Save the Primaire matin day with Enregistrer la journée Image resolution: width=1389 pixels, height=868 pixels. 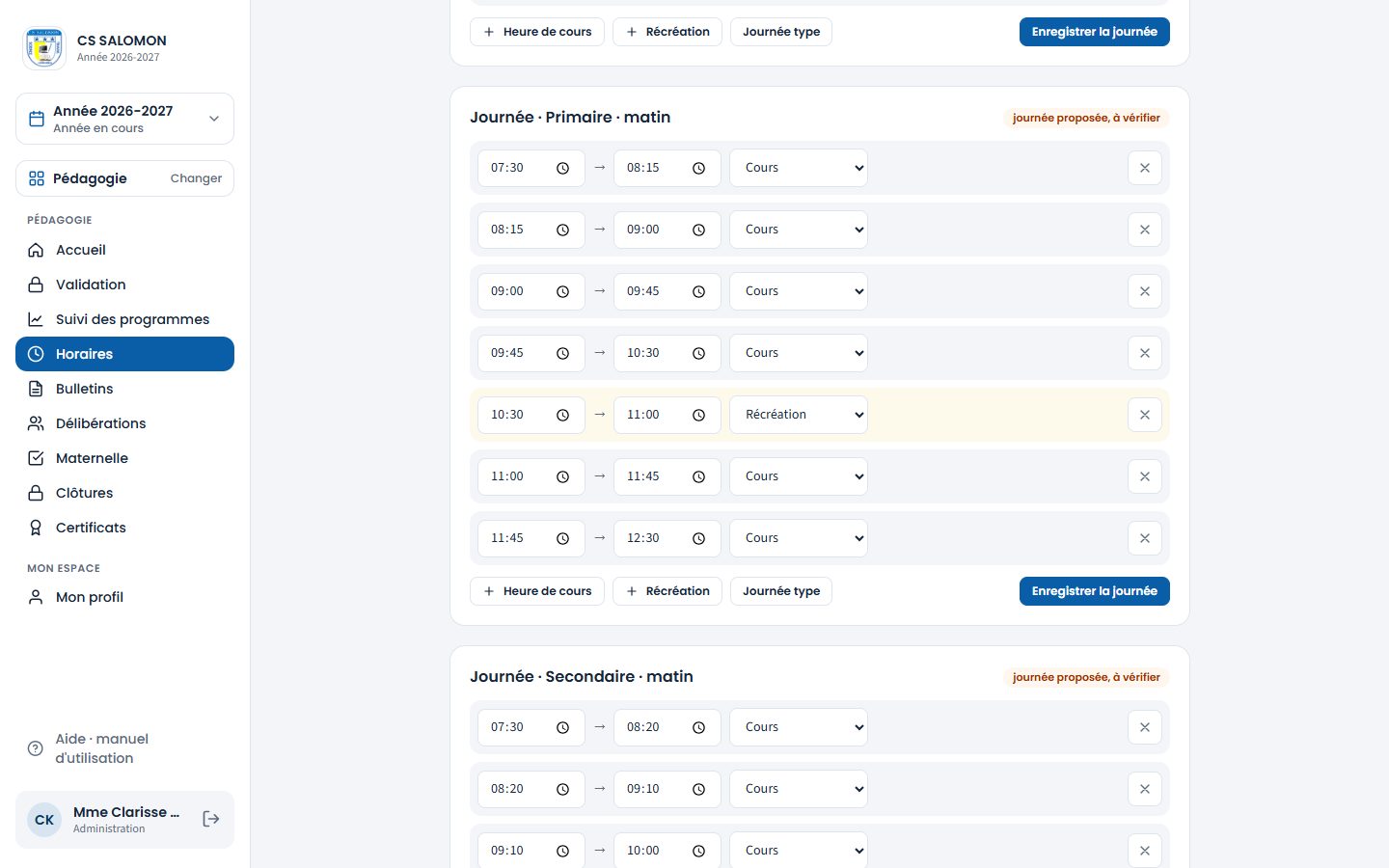pos(1094,591)
